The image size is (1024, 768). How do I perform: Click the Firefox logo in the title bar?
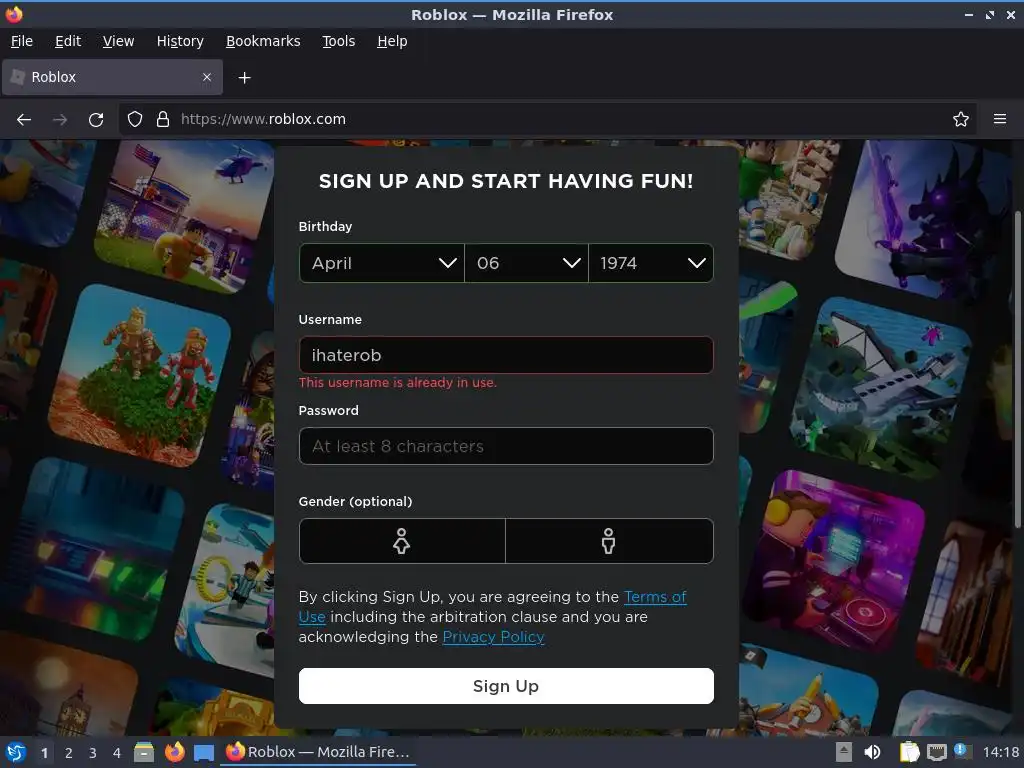pyautogui.click(x=14, y=14)
